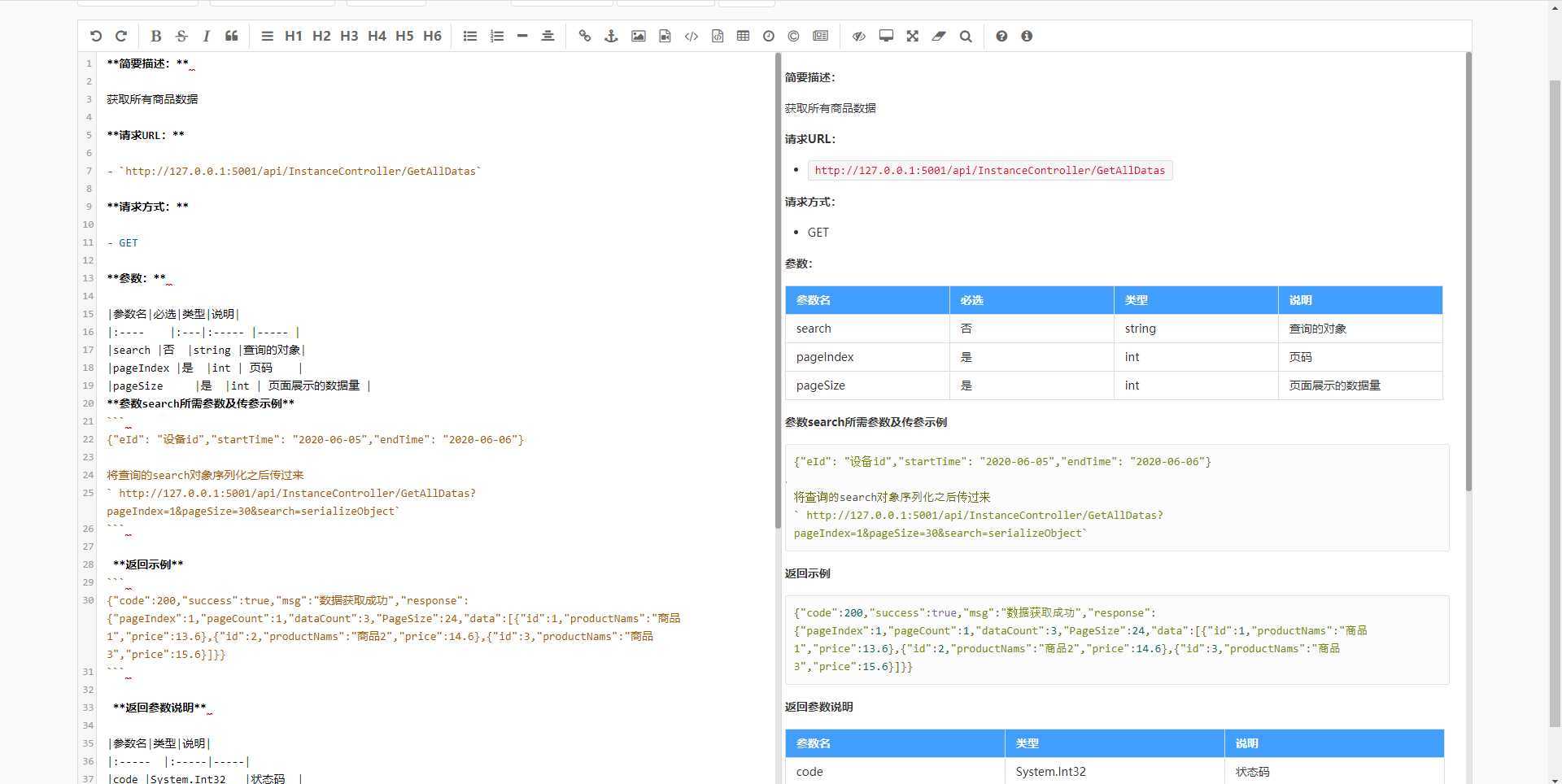Click the three-bars icon before H1
The image size is (1562, 784).
coord(267,36)
